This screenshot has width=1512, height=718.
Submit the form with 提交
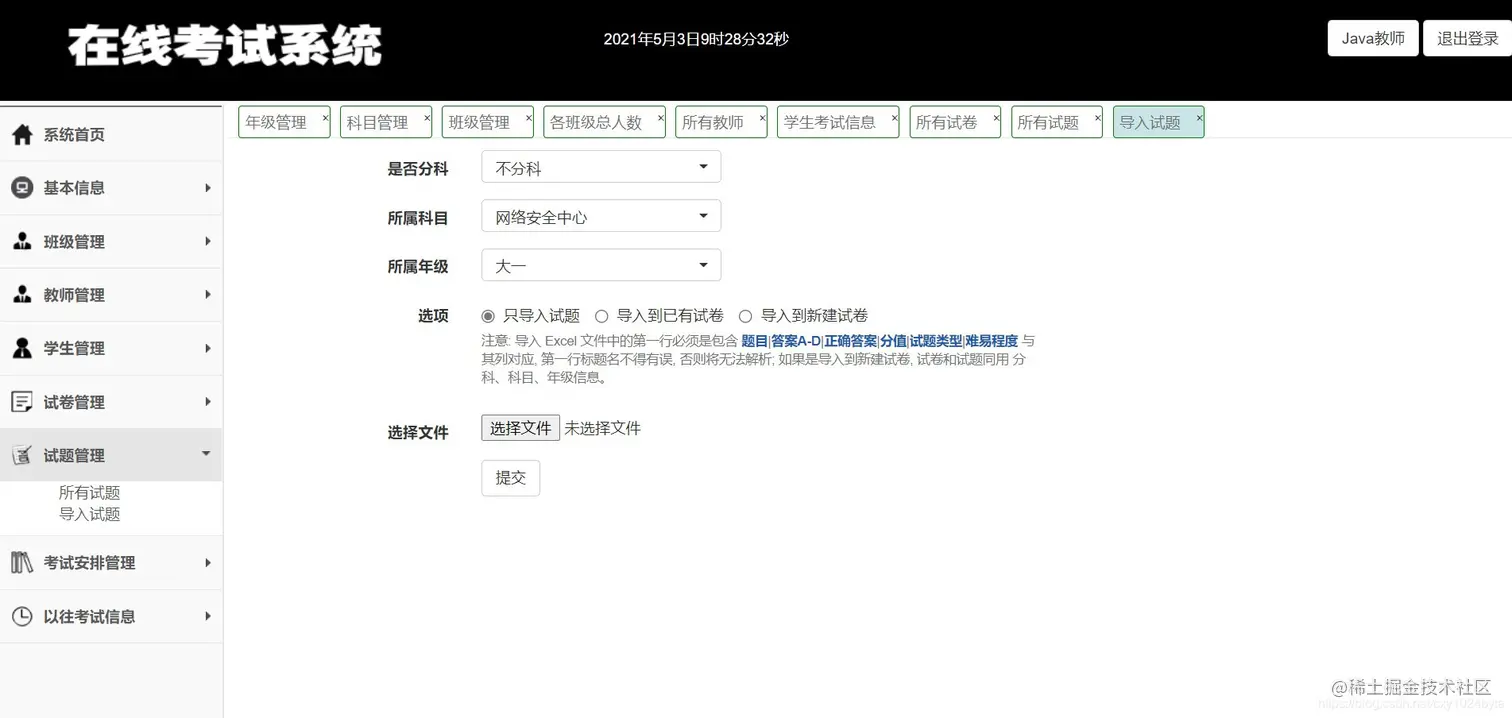510,478
